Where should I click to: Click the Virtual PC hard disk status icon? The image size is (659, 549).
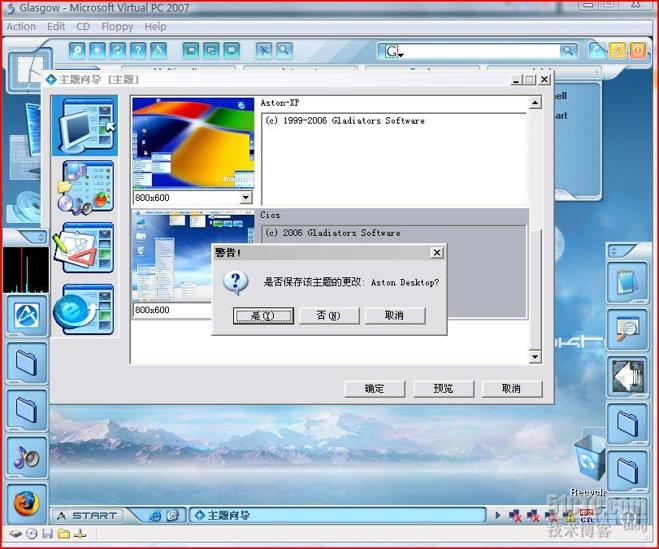click(16, 534)
